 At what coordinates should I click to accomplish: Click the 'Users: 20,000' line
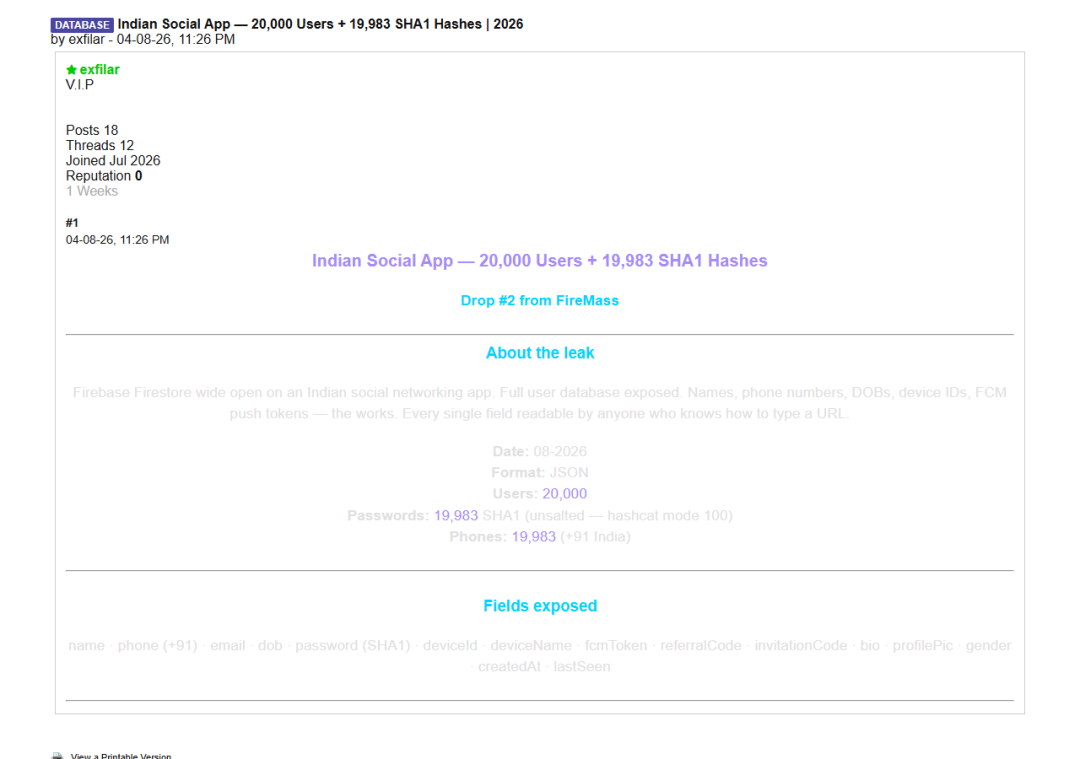(539, 494)
